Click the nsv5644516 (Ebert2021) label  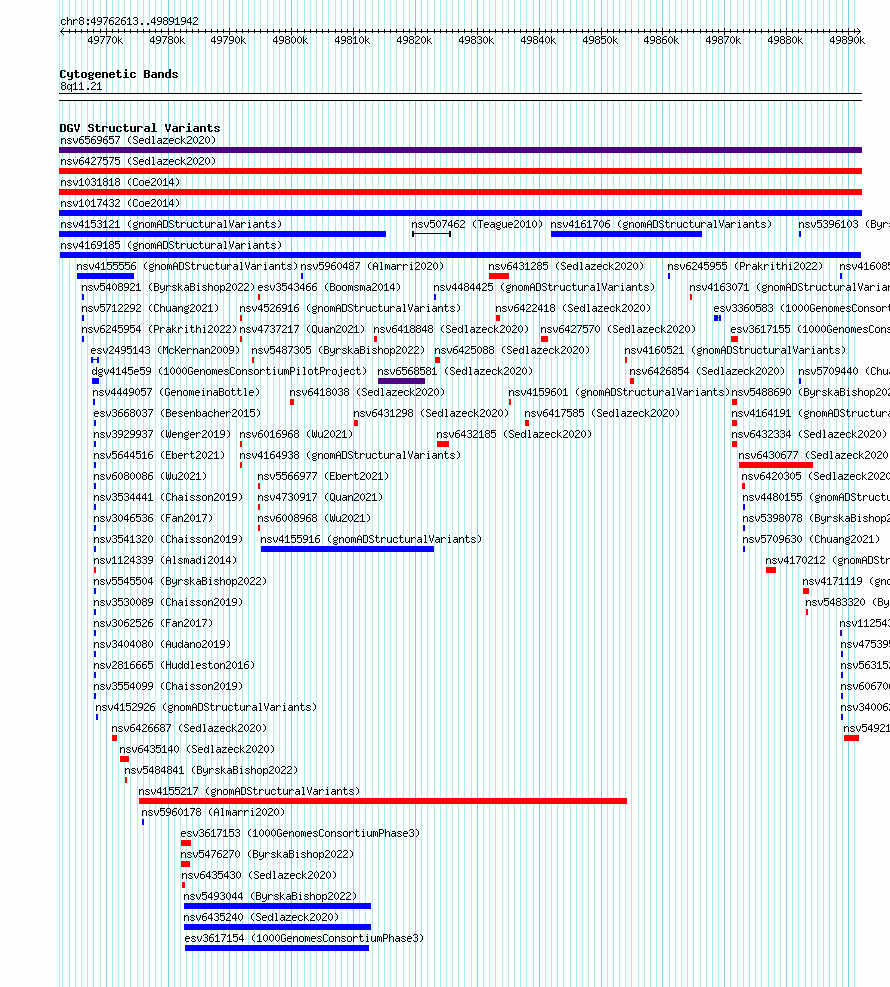point(159,455)
